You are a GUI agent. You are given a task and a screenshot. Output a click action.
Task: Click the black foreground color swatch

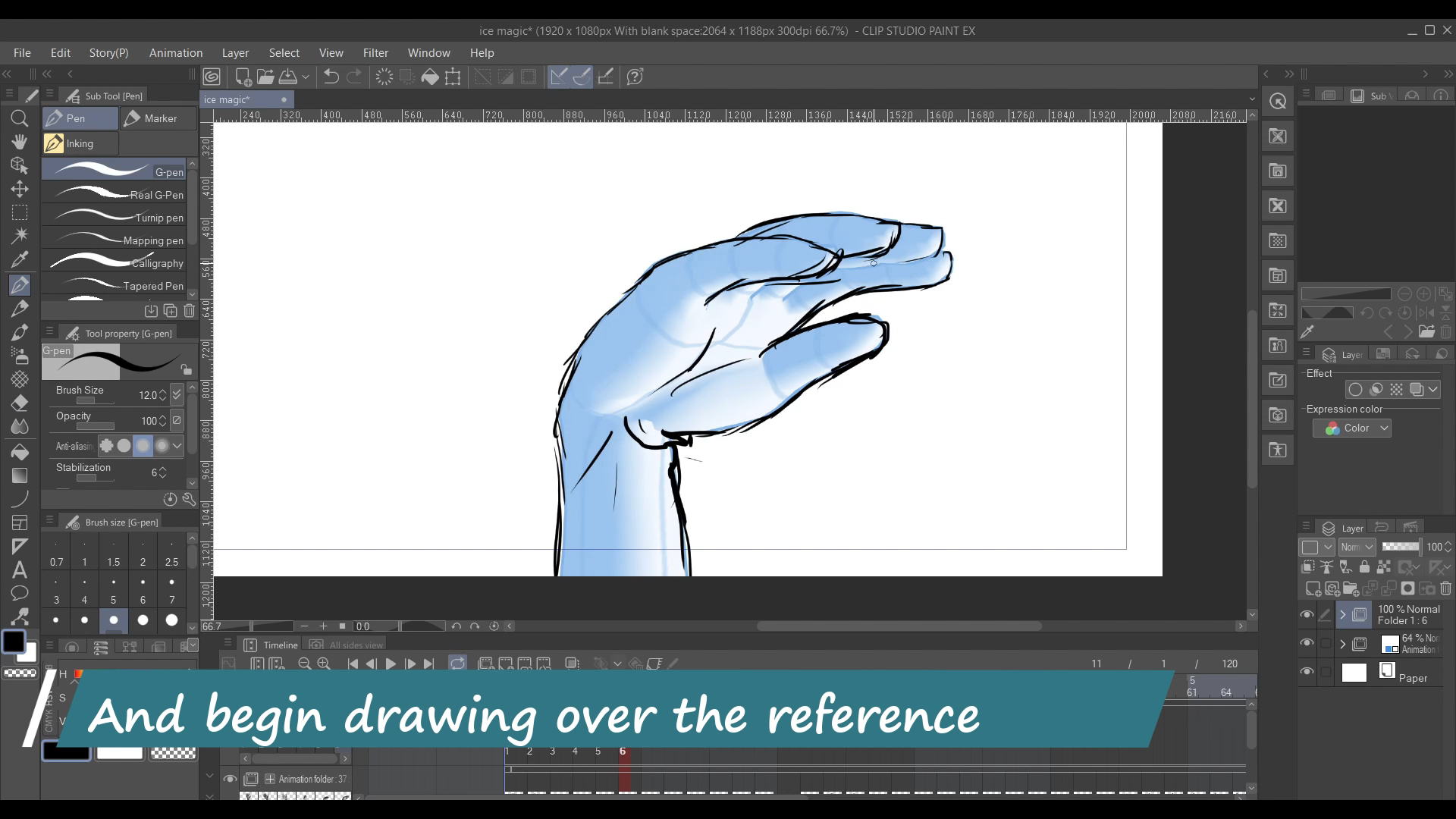point(14,642)
